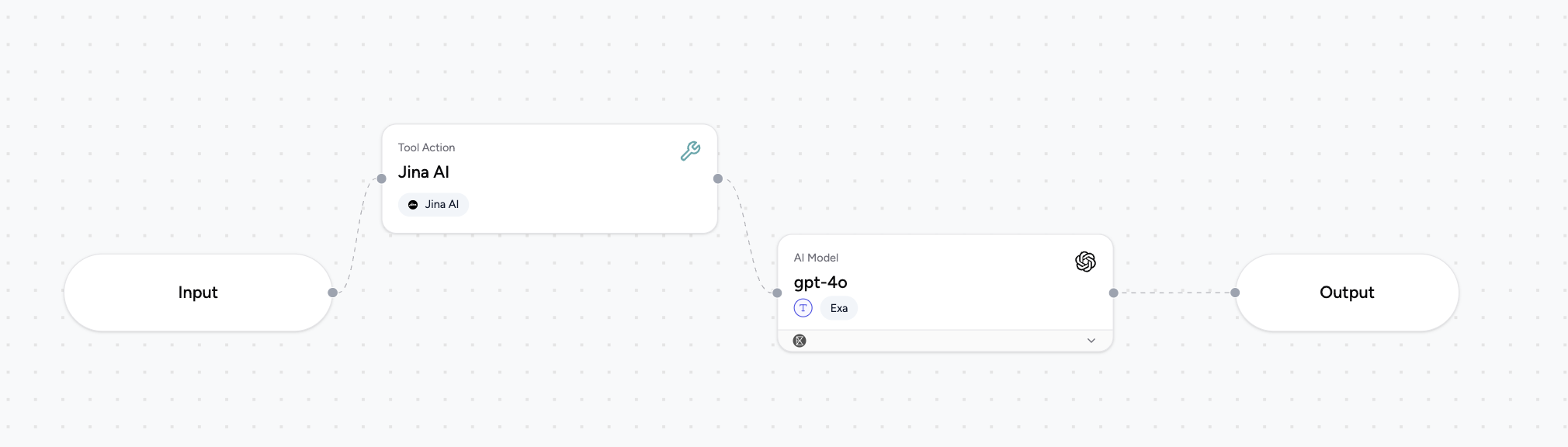Click the AI Model label
Viewport: 1568px width, 447px height.
click(816, 258)
